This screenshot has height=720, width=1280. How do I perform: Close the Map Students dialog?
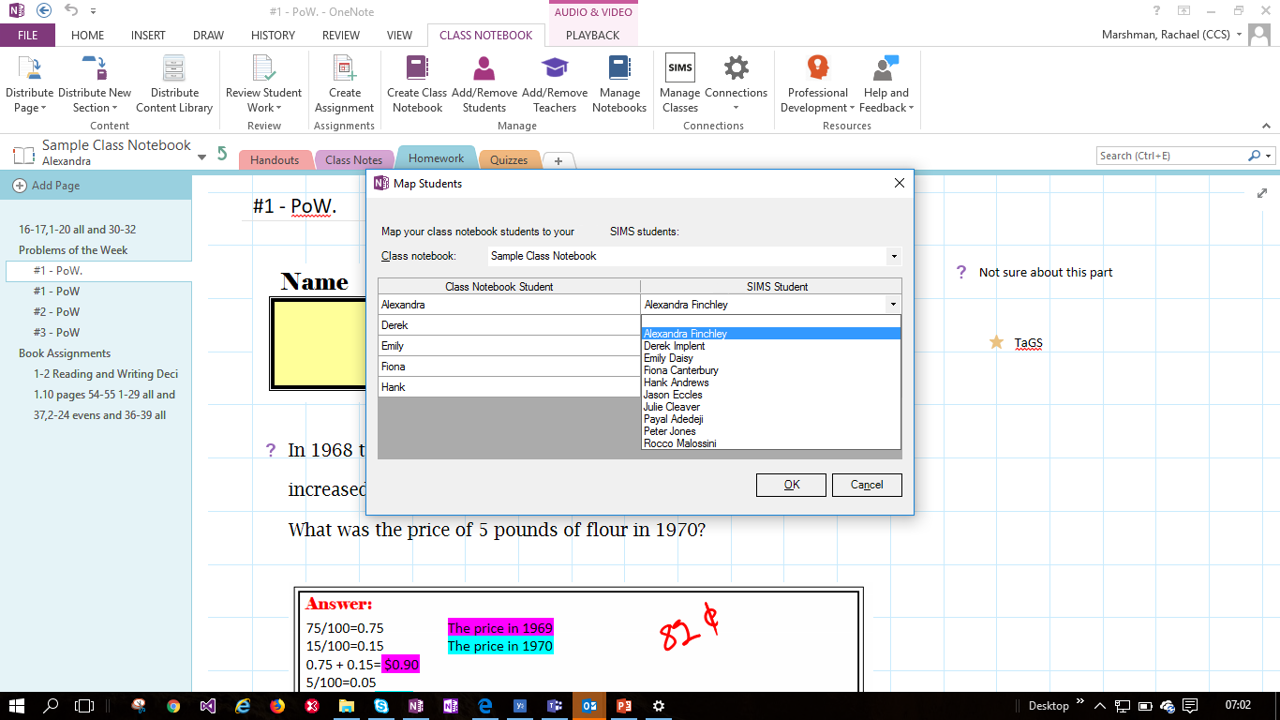(899, 183)
